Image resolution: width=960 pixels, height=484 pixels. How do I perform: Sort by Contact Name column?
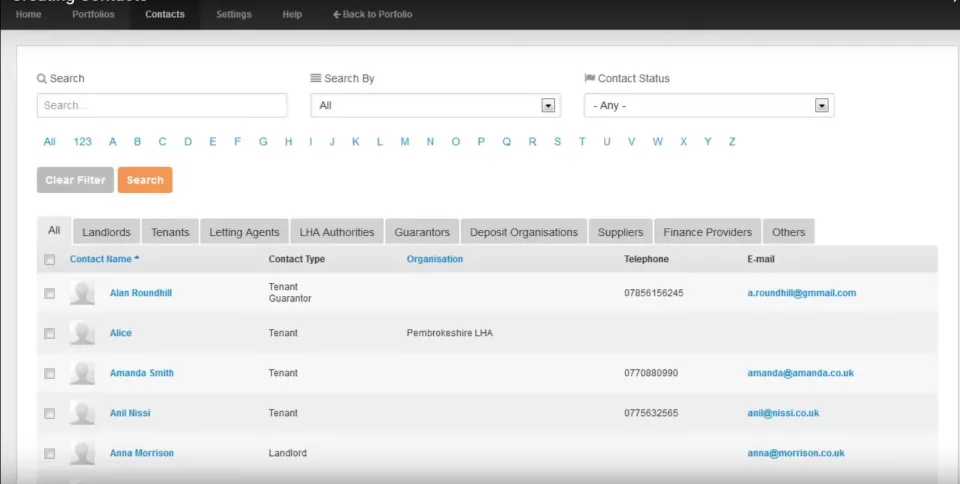coord(100,259)
